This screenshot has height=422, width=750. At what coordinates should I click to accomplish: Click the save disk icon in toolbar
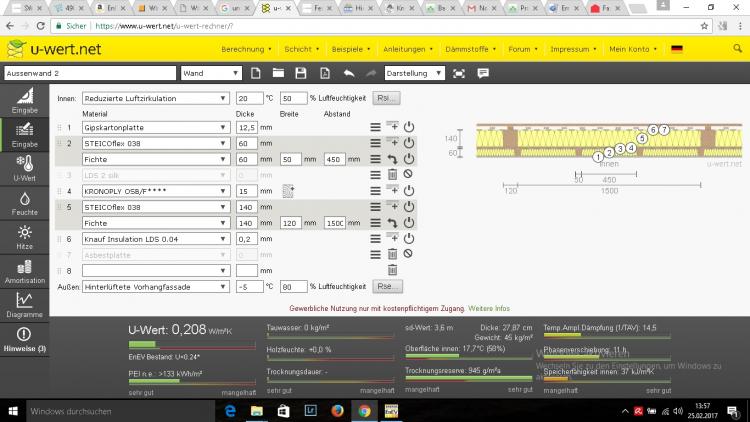click(300, 73)
